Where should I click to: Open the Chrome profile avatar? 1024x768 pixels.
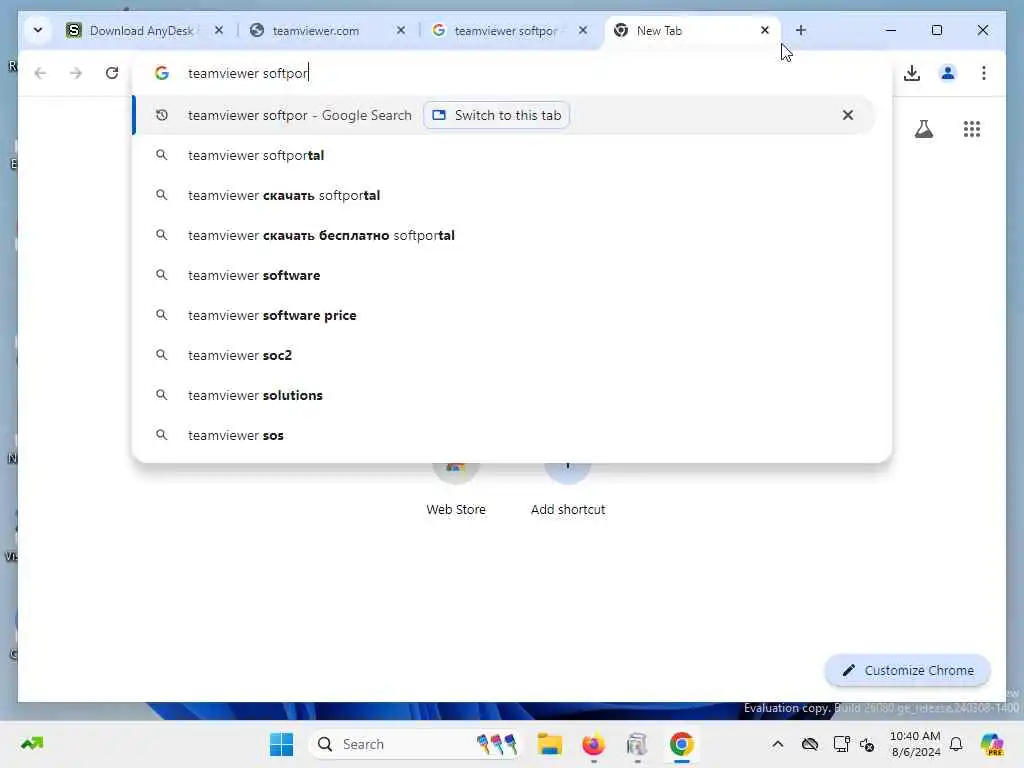click(948, 73)
